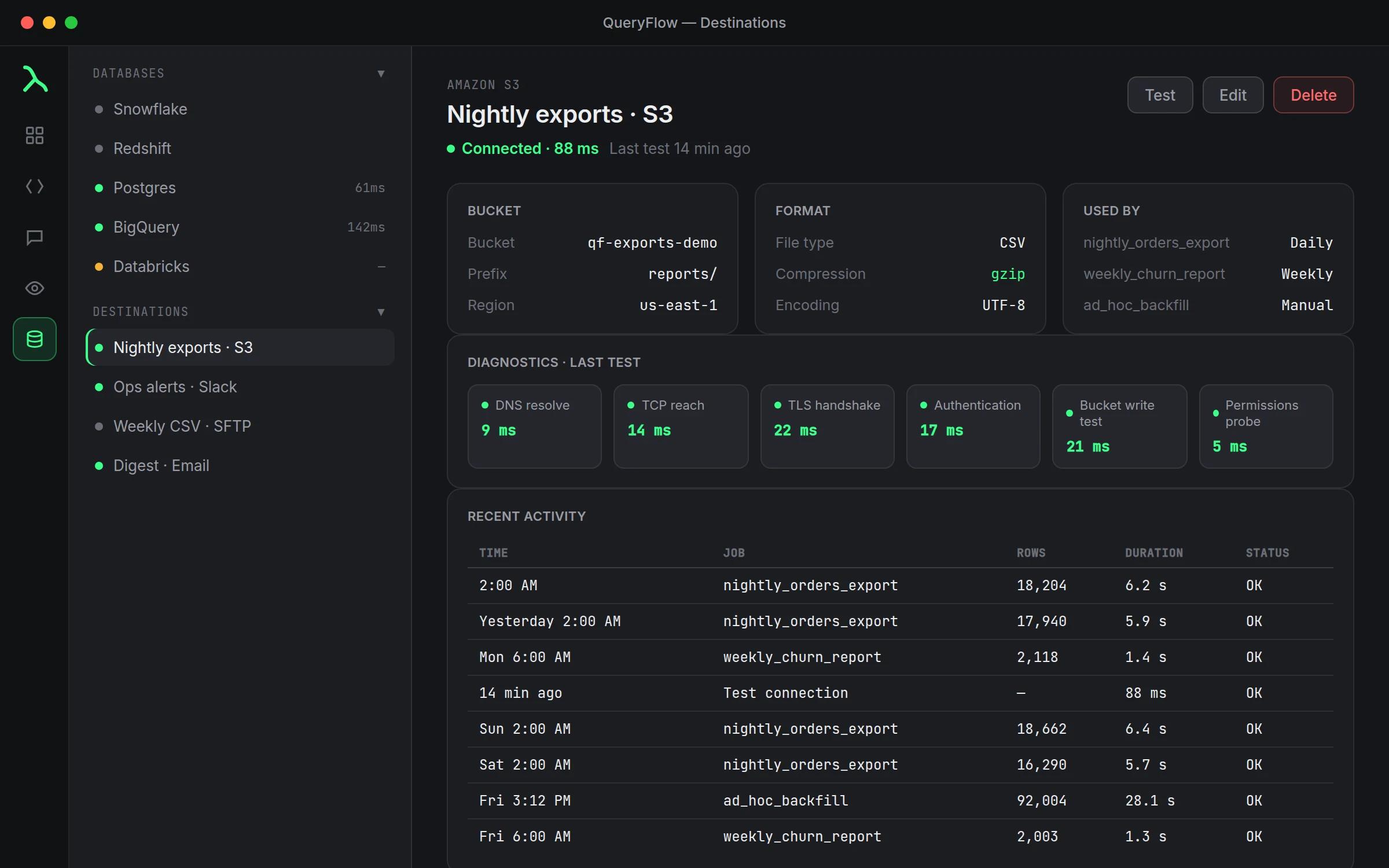Image resolution: width=1389 pixels, height=868 pixels.
Task: Click the QueryFlow lambda logo icon
Action: (35, 79)
